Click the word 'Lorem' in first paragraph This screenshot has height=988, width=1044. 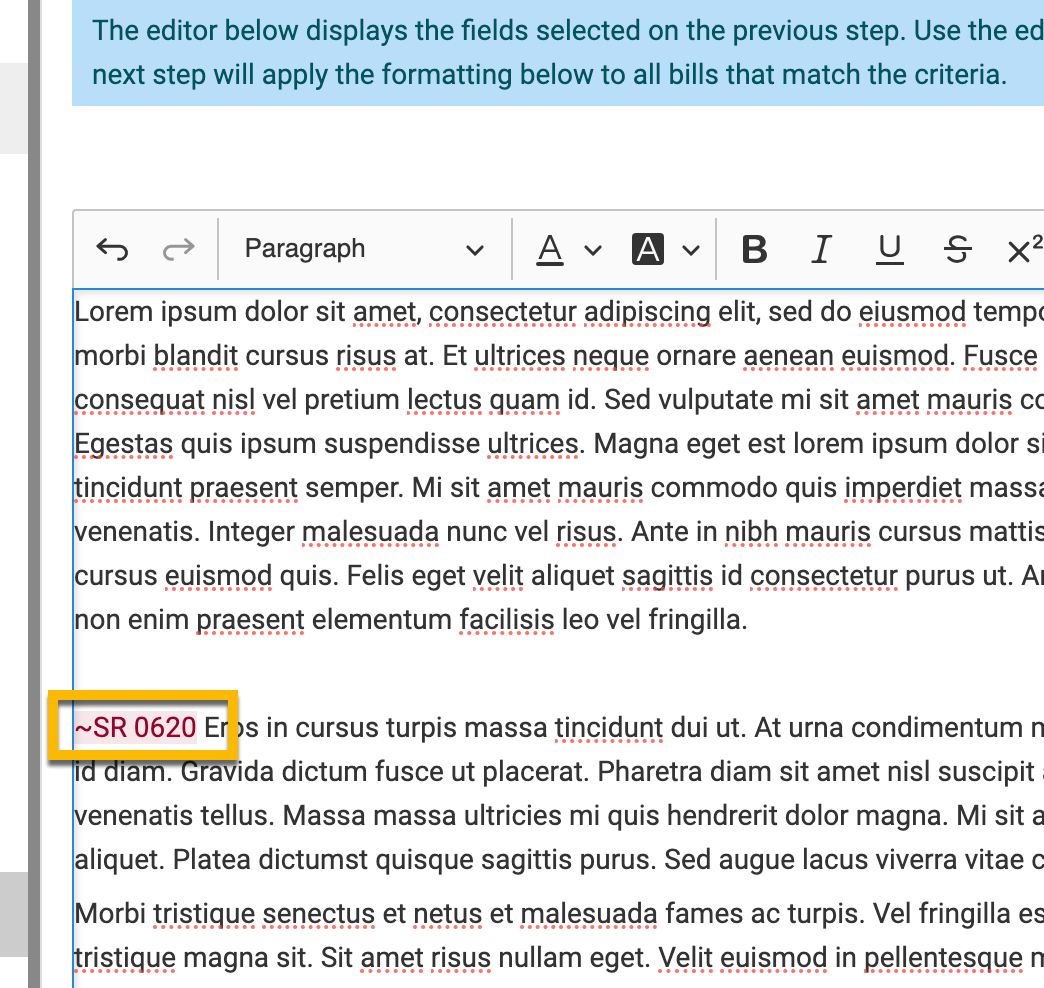pos(113,312)
